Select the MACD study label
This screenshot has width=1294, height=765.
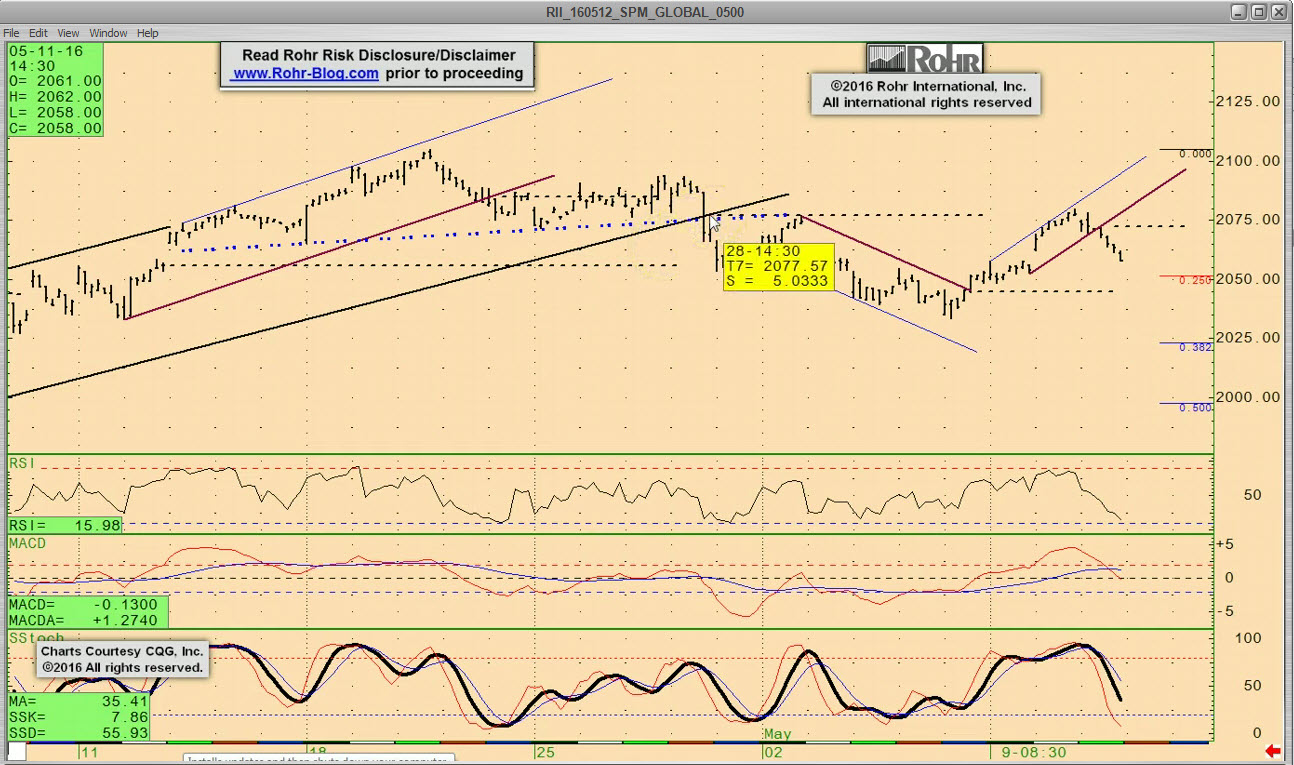[x=28, y=542]
